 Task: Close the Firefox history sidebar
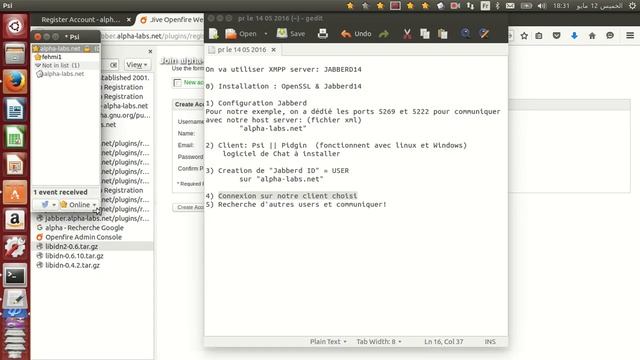(x=150, y=51)
